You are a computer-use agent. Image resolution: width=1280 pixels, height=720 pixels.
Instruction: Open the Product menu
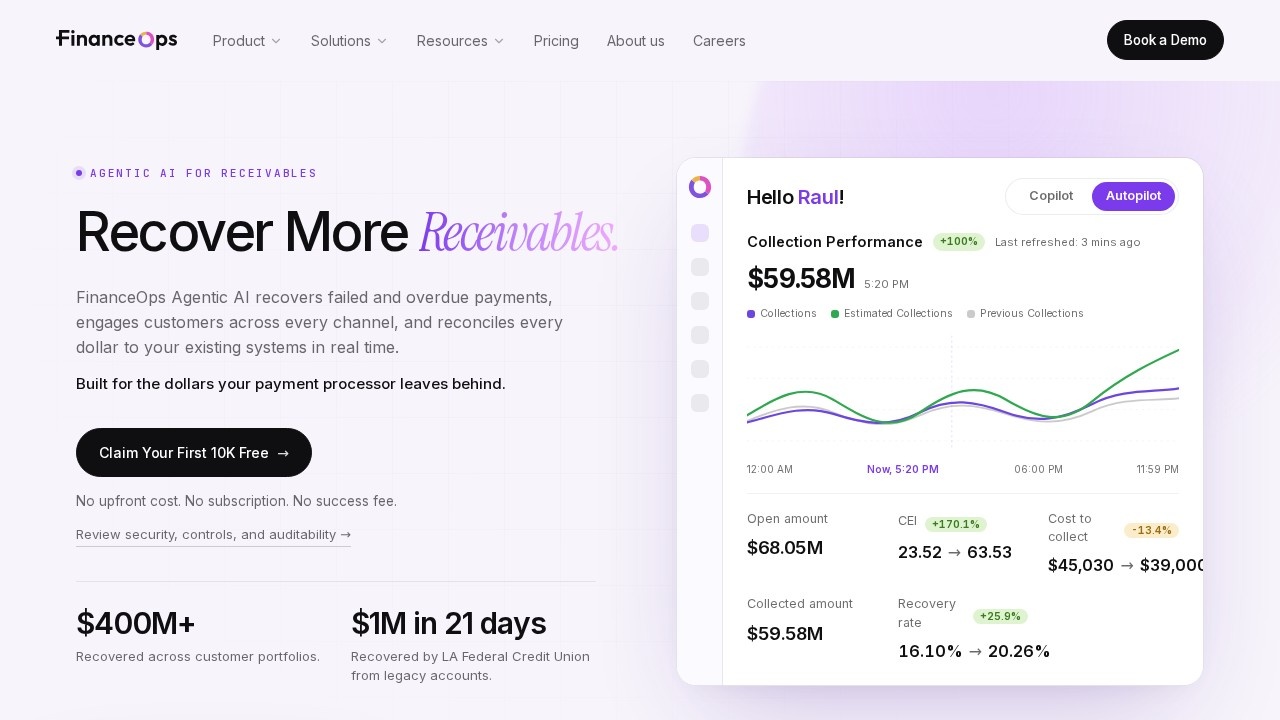[x=247, y=41]
